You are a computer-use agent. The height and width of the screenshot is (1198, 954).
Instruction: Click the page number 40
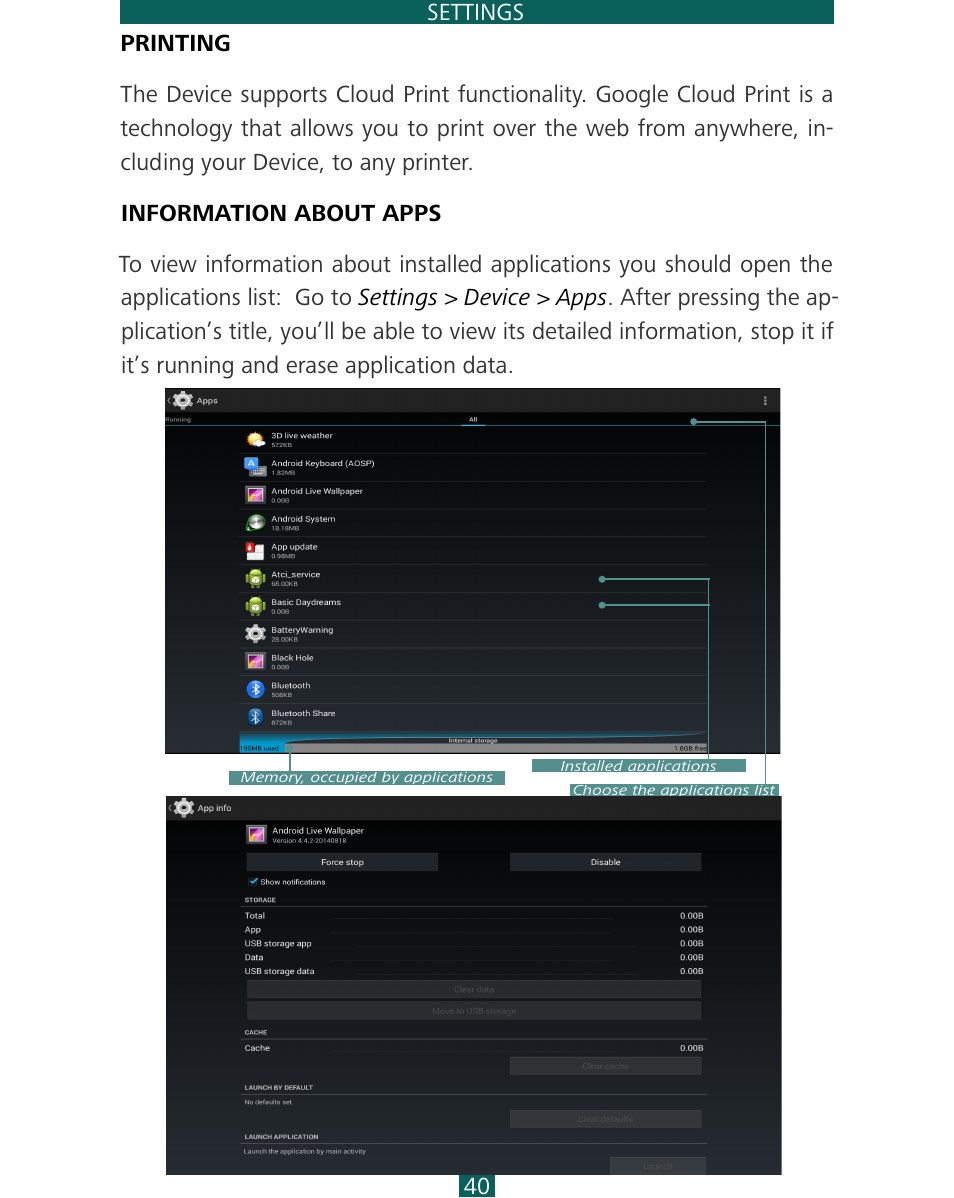(x=477, y=1186)
